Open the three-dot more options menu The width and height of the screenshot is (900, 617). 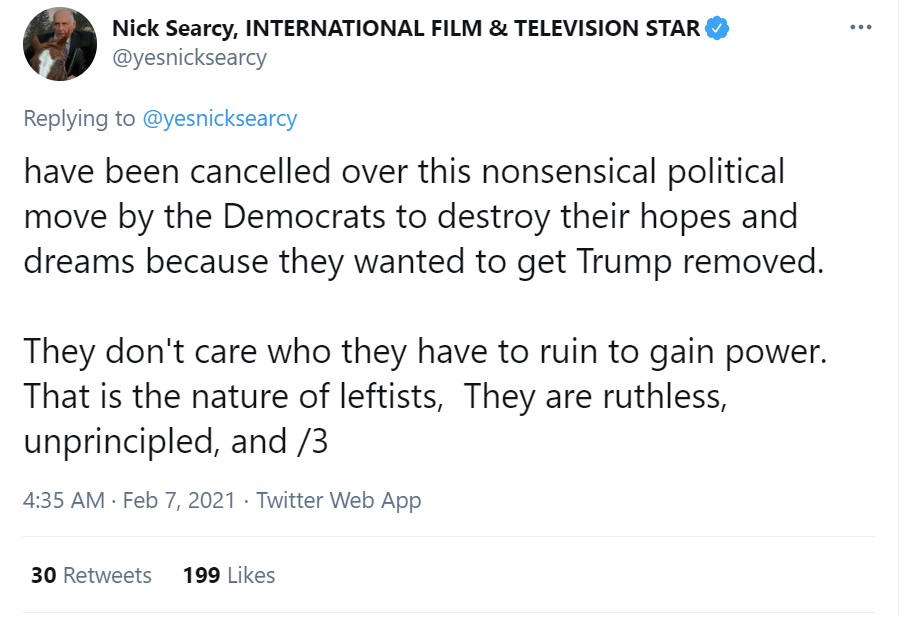(860, 27)
